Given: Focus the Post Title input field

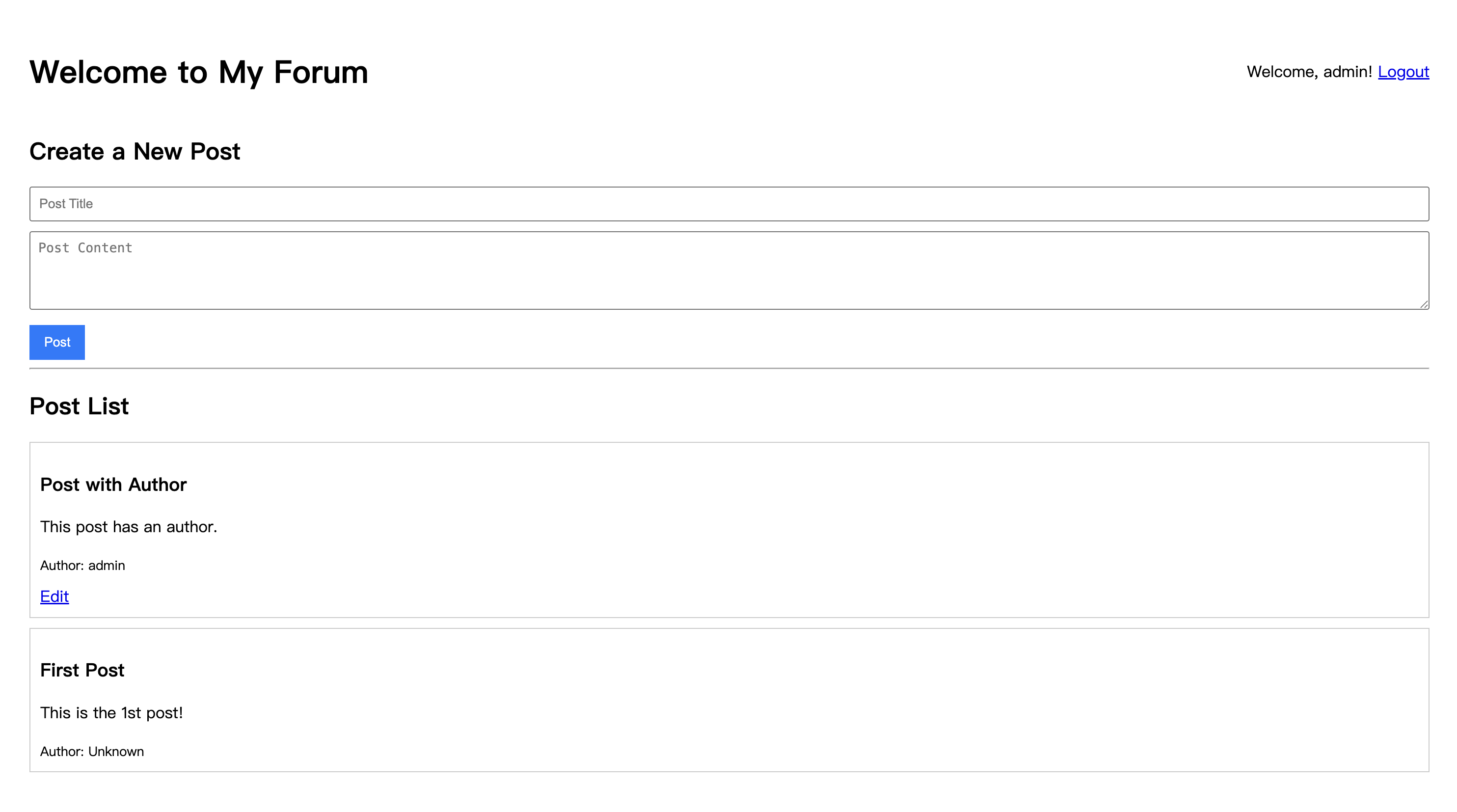Looking at the screenshot, I should point(728,204).
